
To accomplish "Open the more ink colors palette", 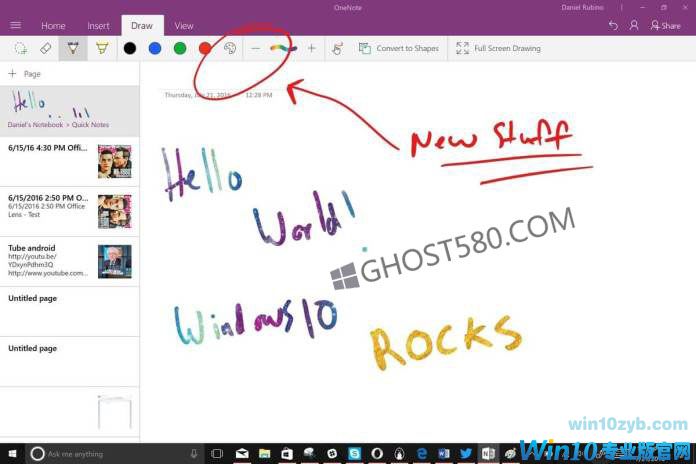I will pyautogui.click(x=230, y=48).
